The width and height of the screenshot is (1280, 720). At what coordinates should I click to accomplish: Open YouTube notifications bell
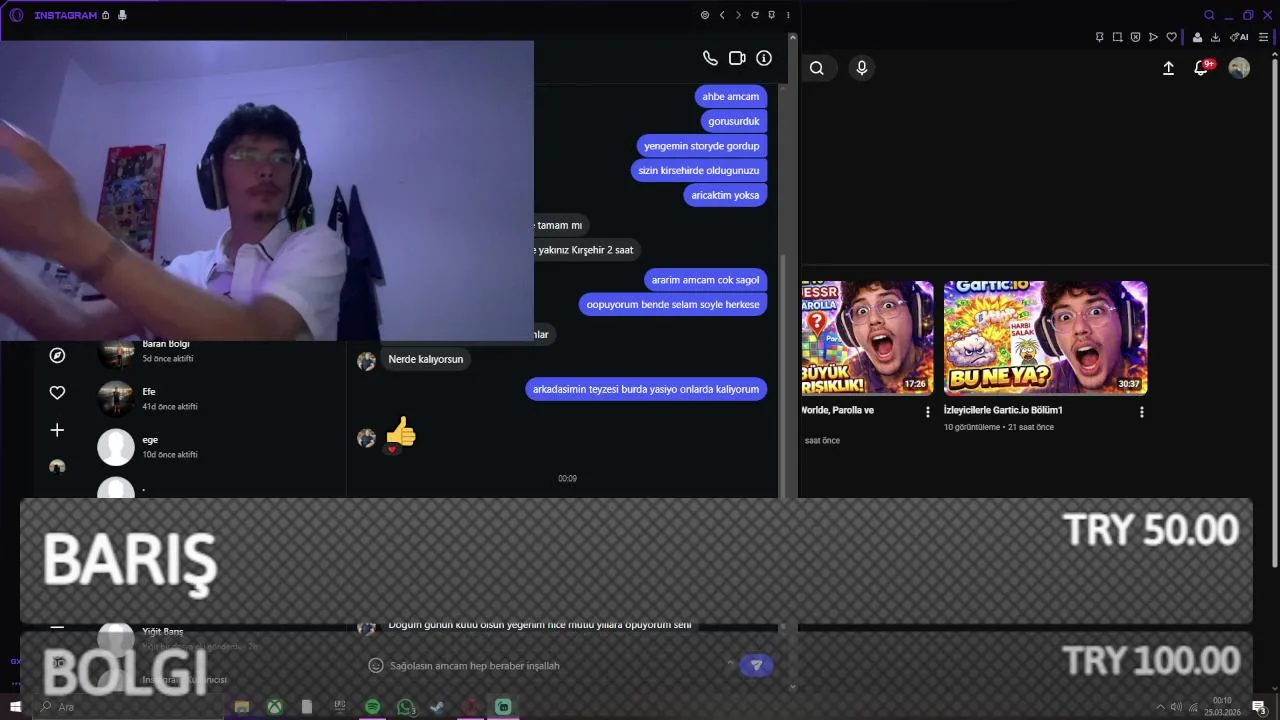1202,68
